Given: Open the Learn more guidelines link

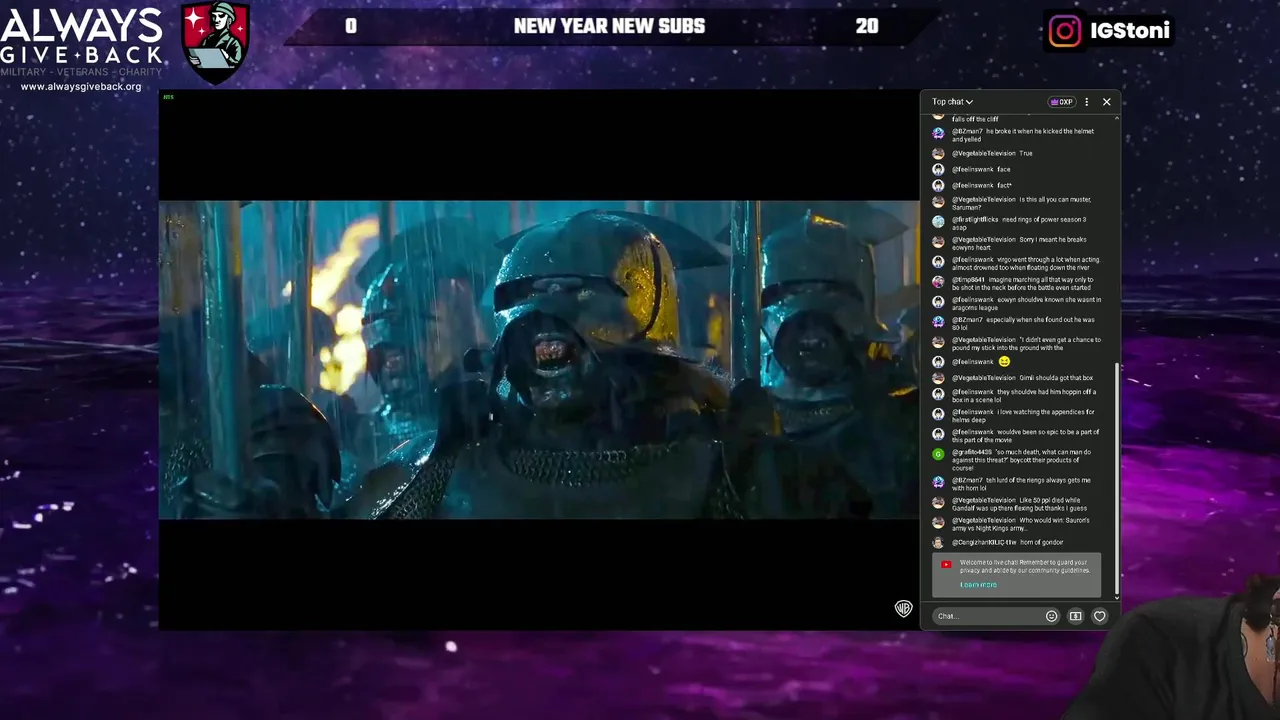Looking at the screenshot, I should (978, 585).
